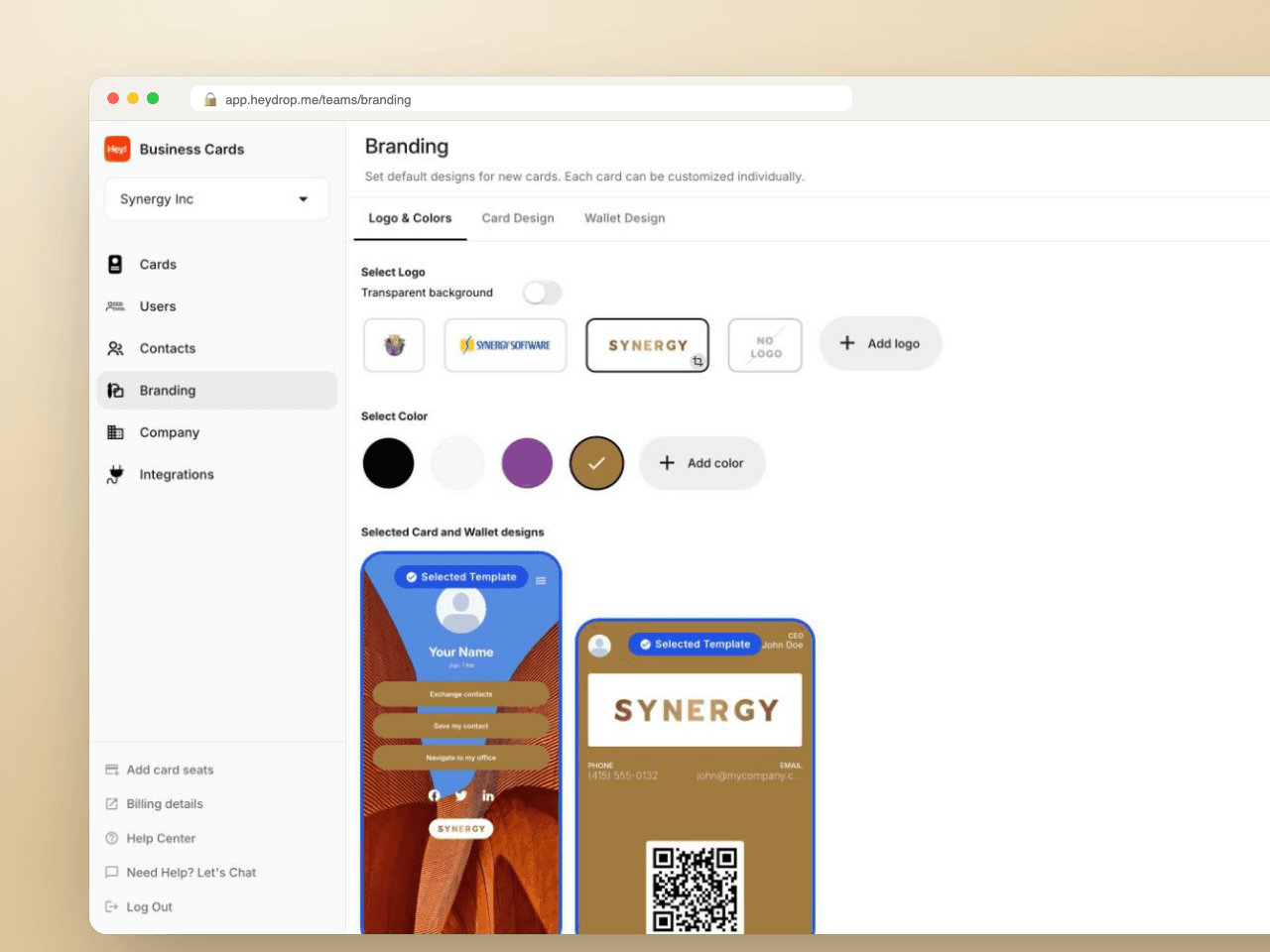The image size is (1270, 952).
Task: Select the checked brown color swatch
Action: pyautogui.click(x=596, y=463)
